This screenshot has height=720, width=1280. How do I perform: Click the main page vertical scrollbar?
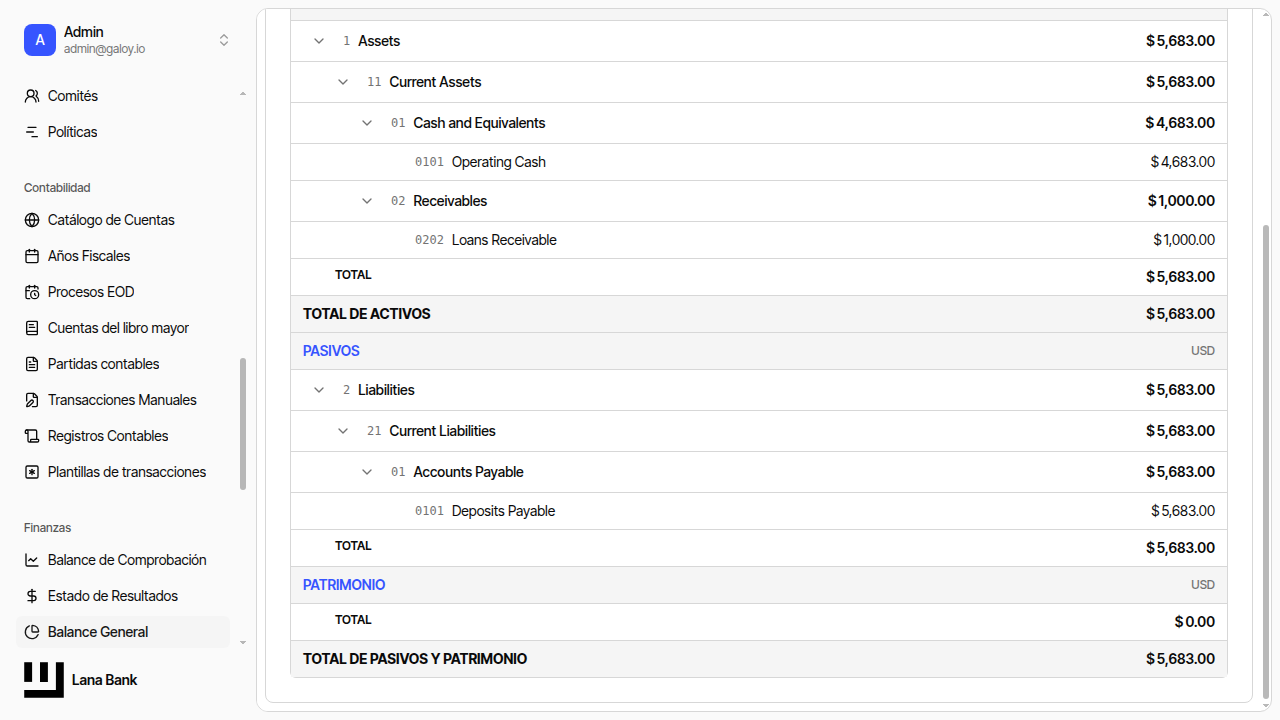pyautogui.click(x=1266, y=462)
